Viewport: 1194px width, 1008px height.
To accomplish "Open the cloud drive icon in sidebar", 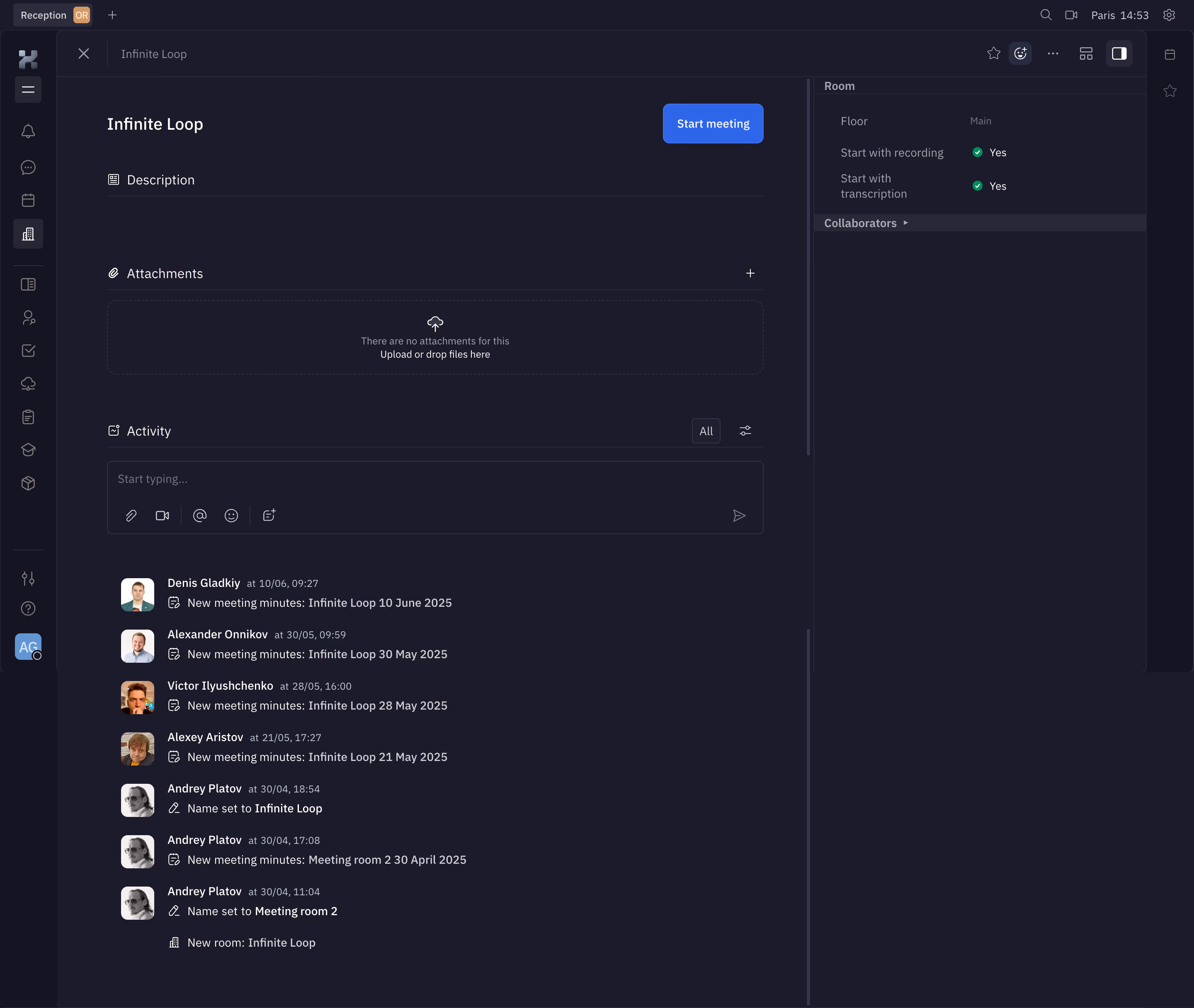I will click(x=28, y=384).
